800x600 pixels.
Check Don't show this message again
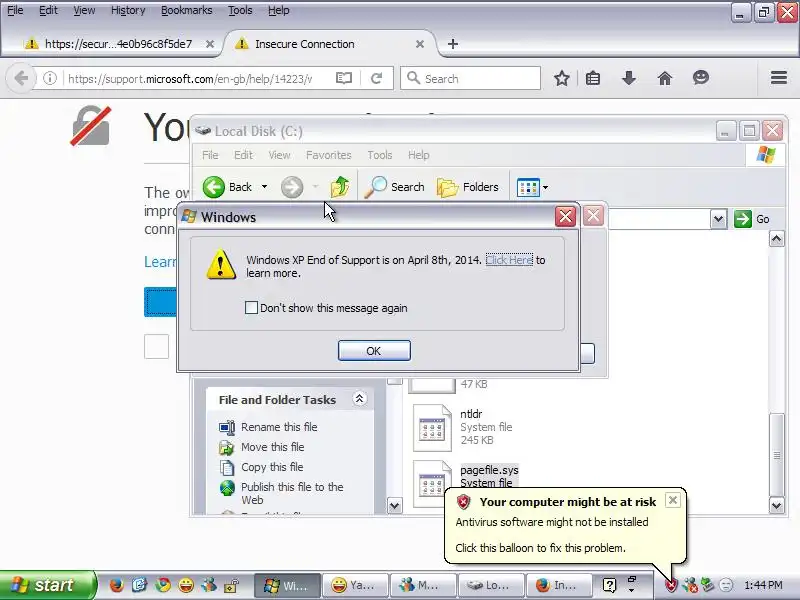251,308
